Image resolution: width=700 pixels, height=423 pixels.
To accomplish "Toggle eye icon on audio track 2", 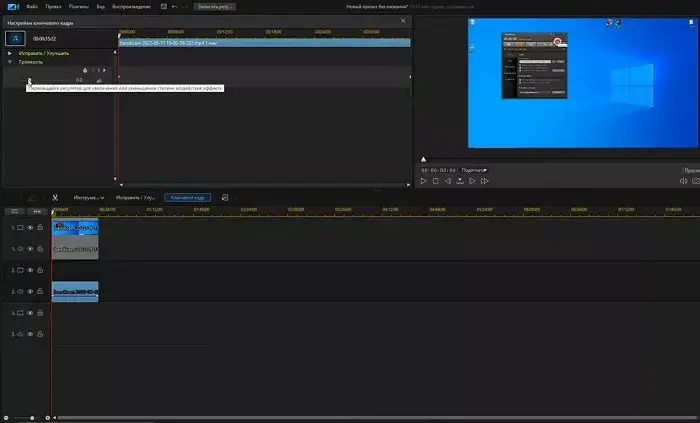I will 30,292.
